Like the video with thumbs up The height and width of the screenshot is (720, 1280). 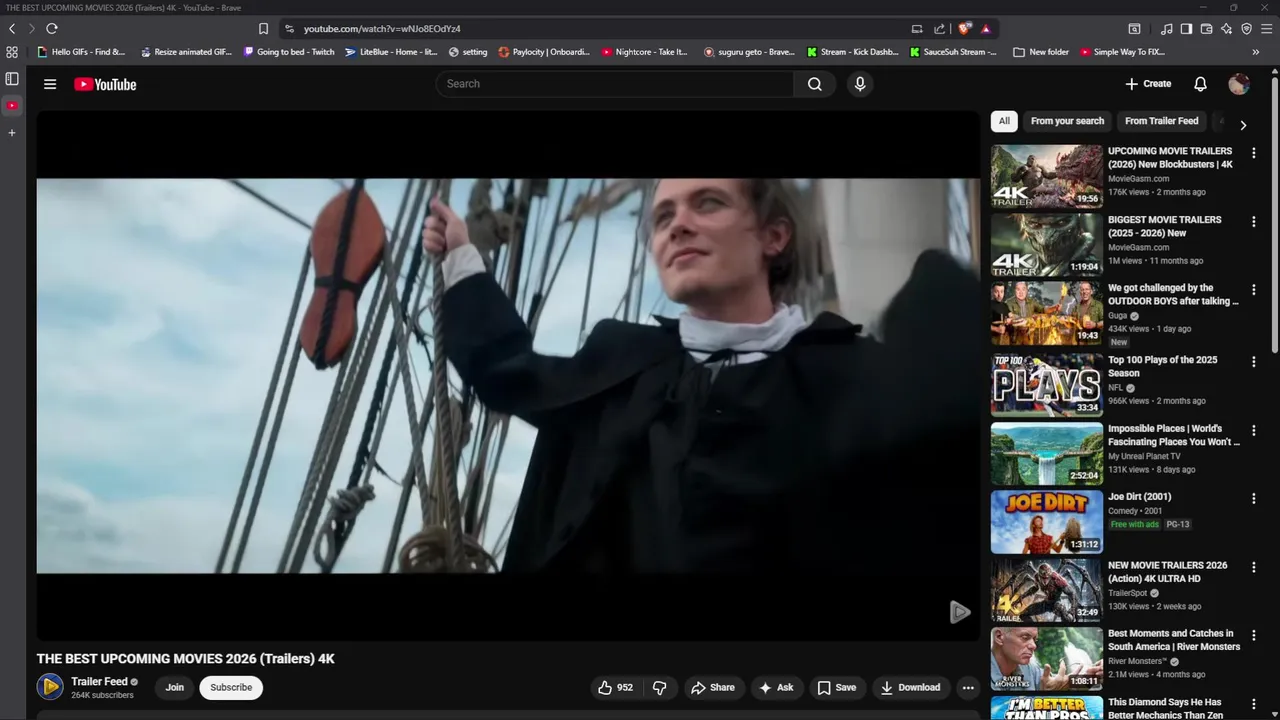[615, 687]
